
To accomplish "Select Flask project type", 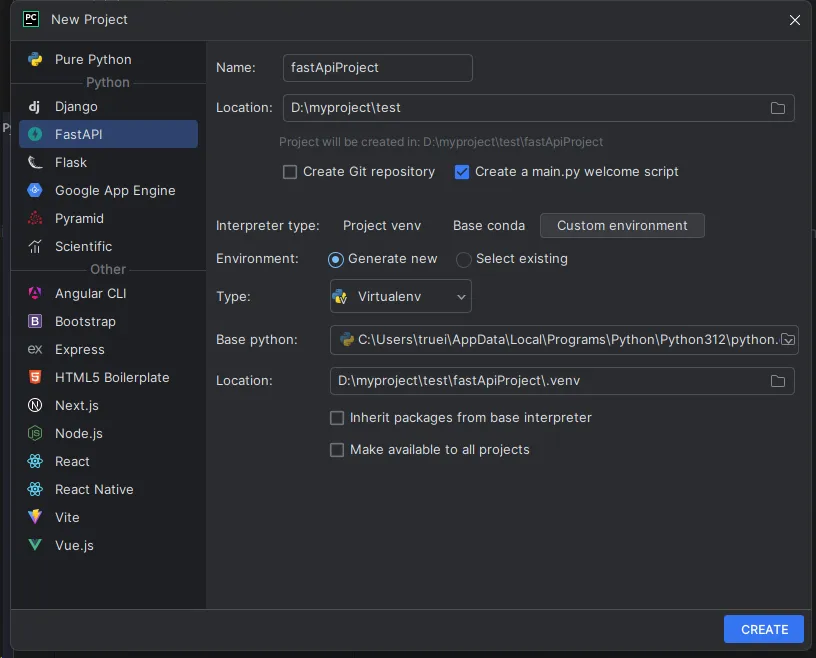I will 108,162.
